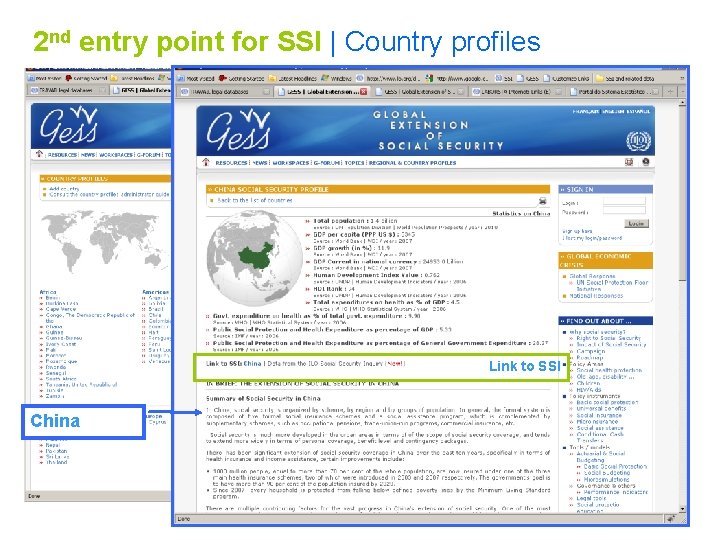Click the home arrow icon in the back GESS window

[x=39, y=154]
